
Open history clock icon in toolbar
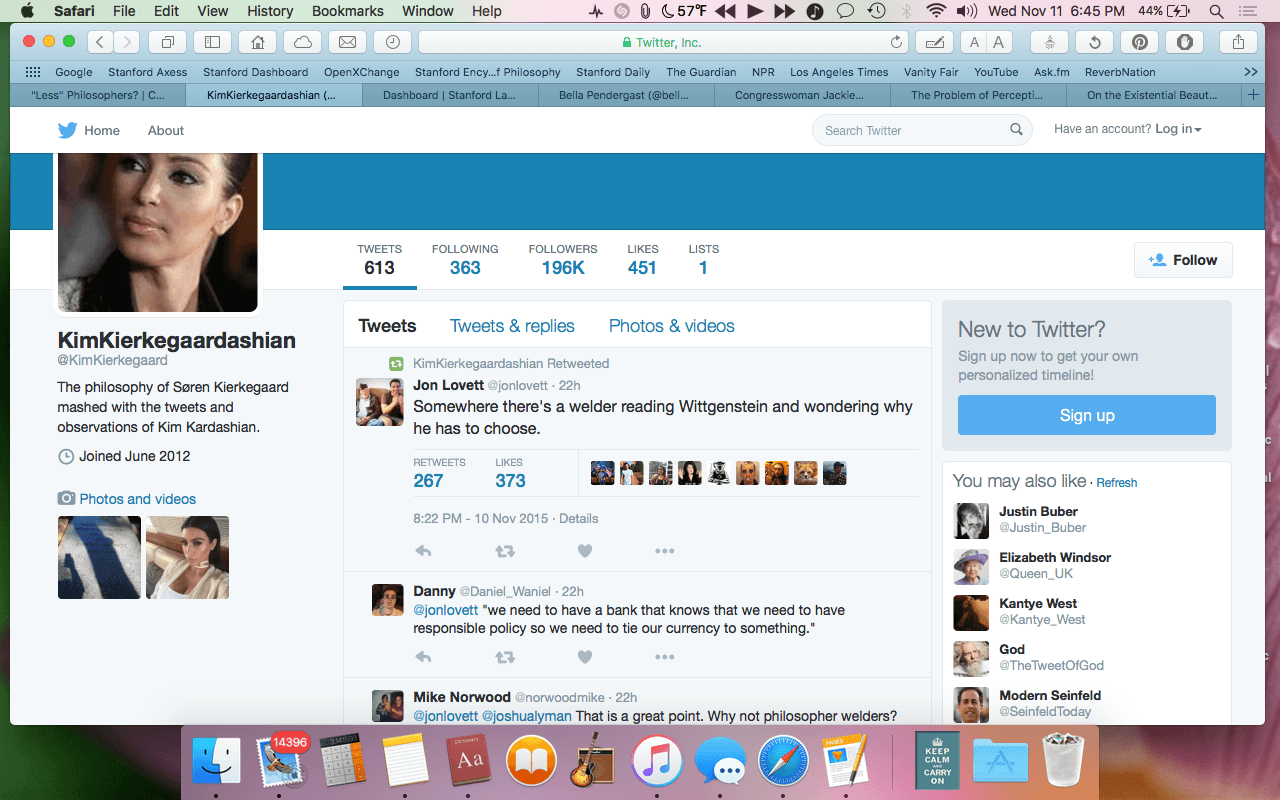(393, 42)
